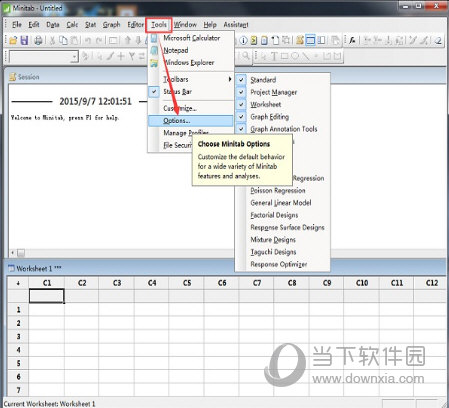The width and height of the screenshot is (449, 408).
Task: Toggle the Project Manager toolbar checkbox
Action: 241,92
